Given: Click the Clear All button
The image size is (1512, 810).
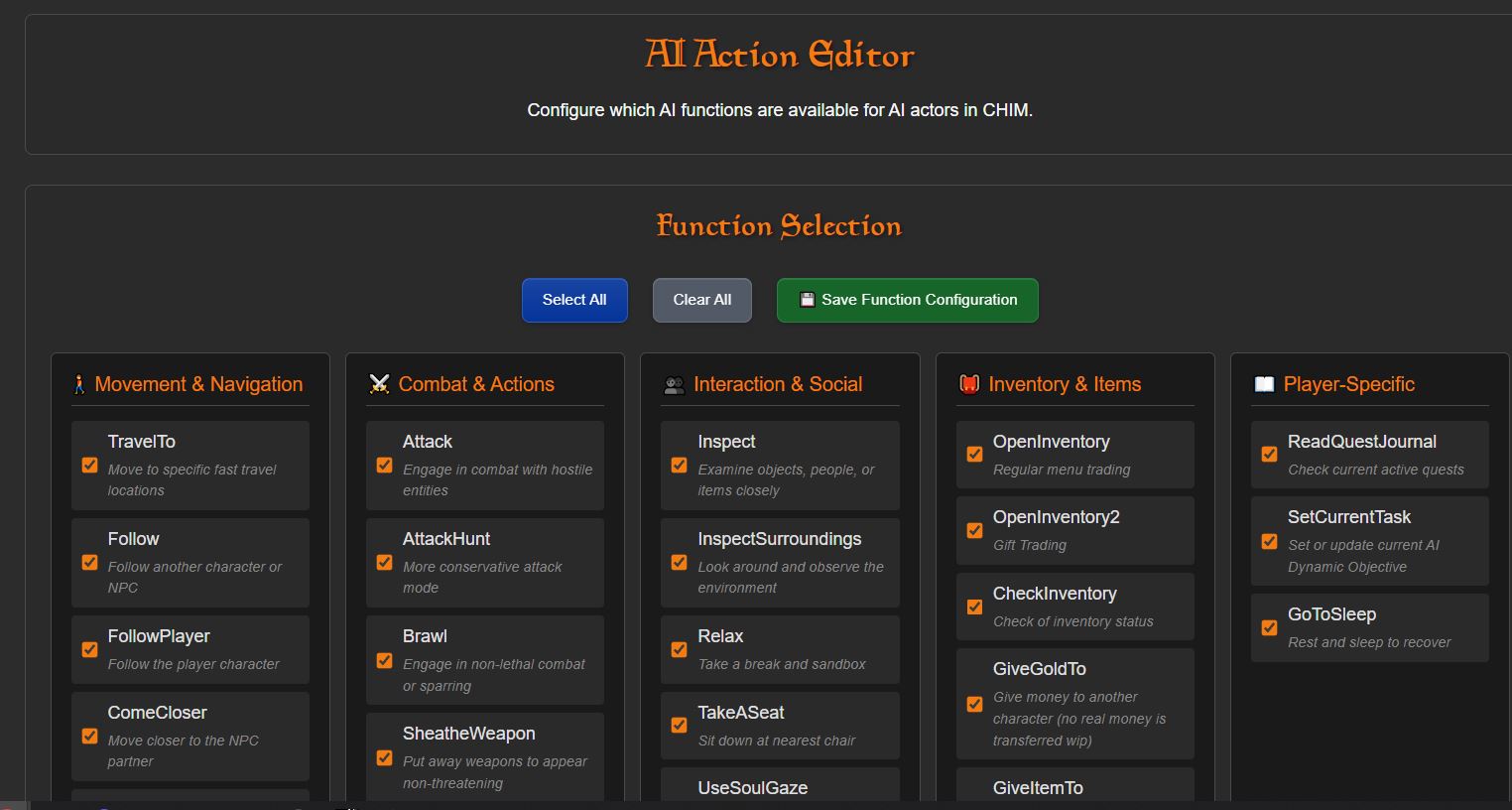Looking at the screenshot, I should click(702, 300).
